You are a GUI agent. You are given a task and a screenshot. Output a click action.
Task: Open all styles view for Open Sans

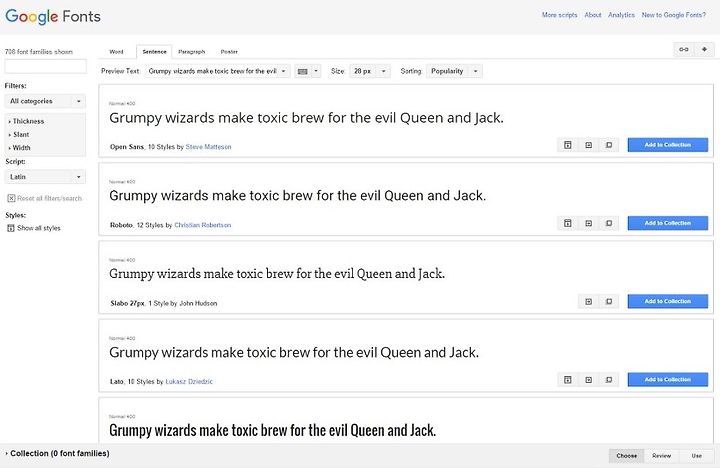pyautogui.click(x=568, y=145)
